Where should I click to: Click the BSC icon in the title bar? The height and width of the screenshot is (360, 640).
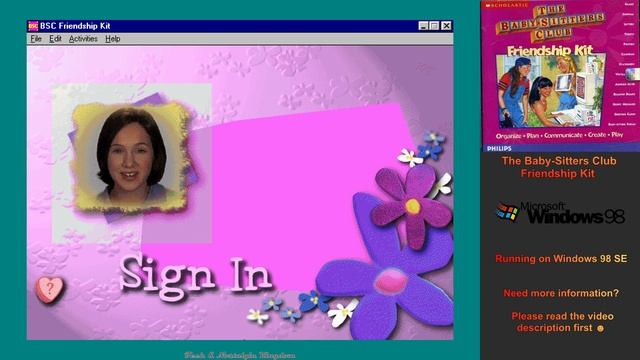point(33,26)
